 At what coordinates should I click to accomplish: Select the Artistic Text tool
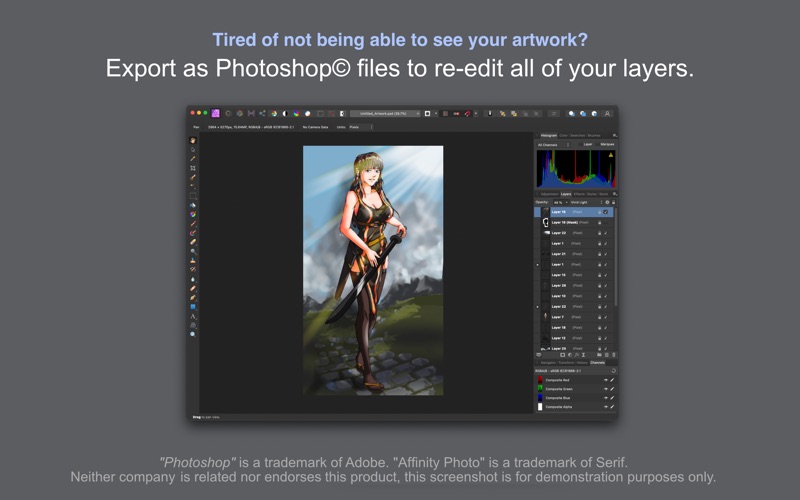(193, 316)
